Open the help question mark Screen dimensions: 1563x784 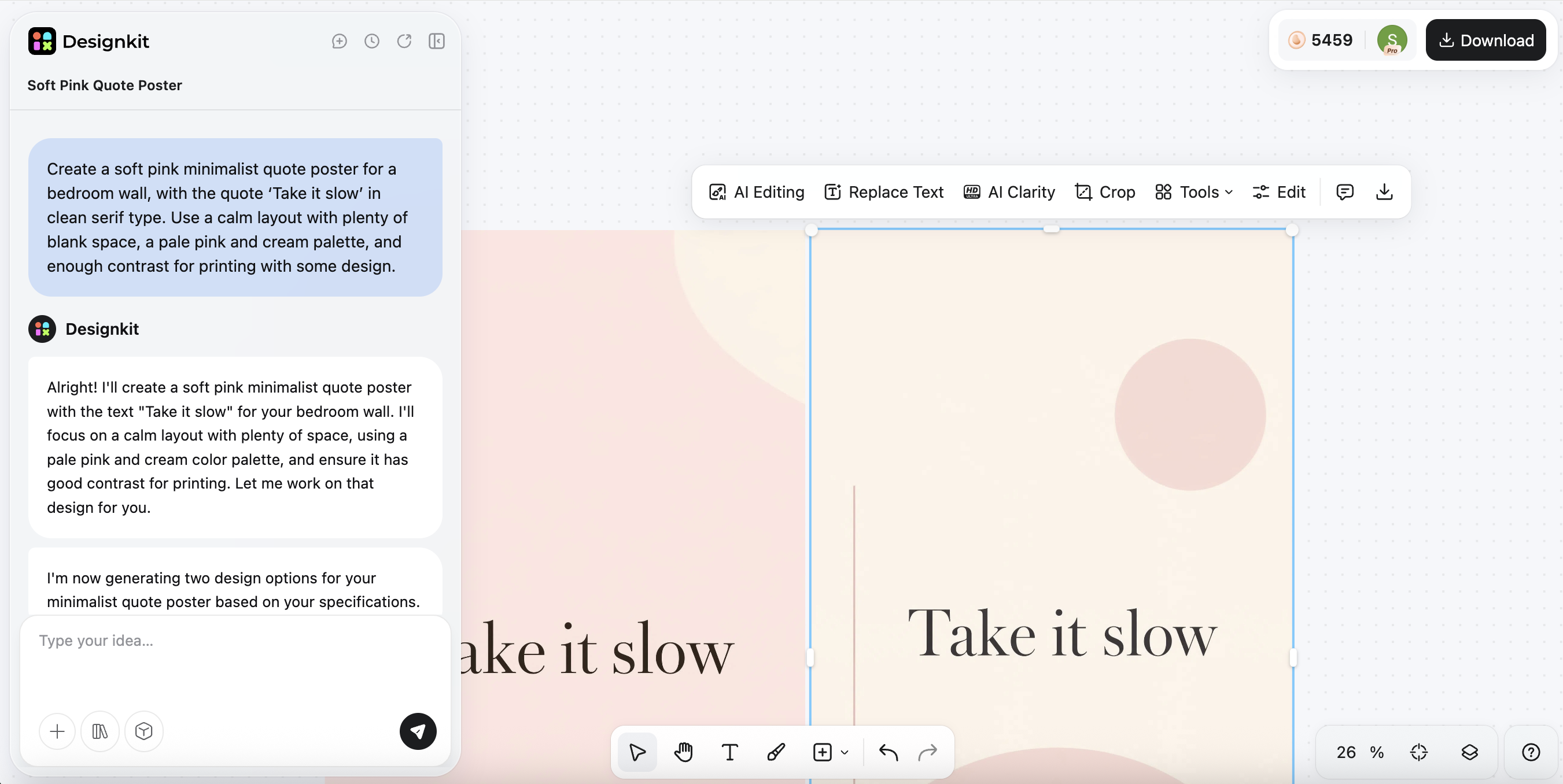(x=1531, y=752)
